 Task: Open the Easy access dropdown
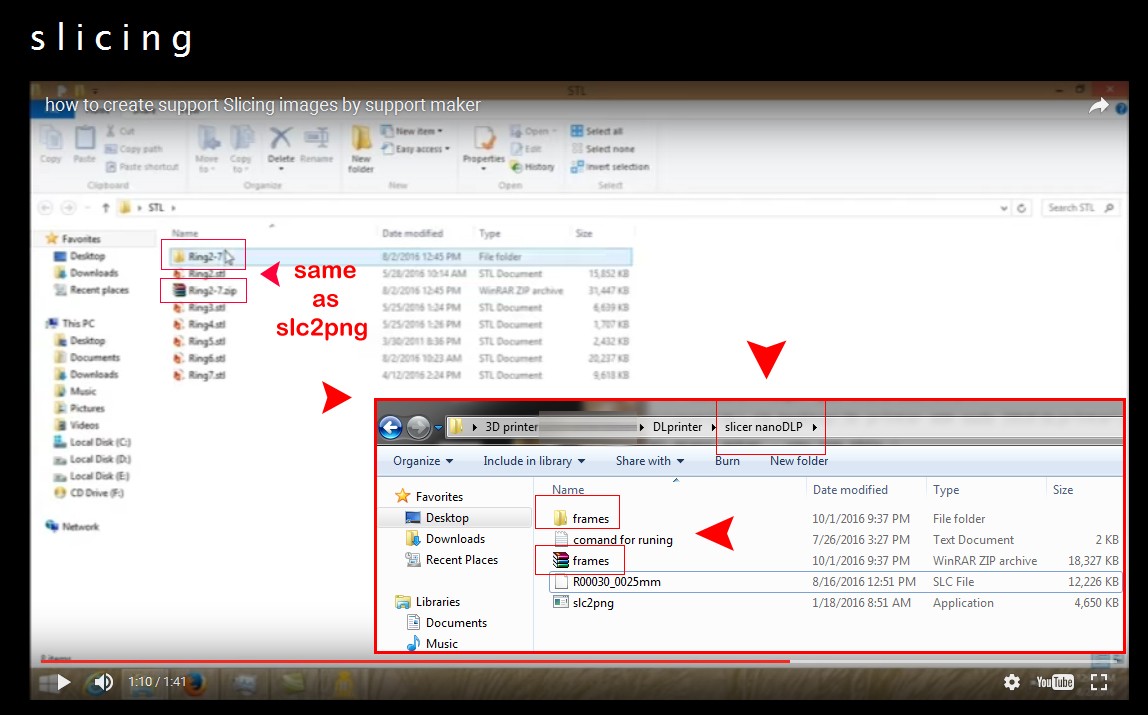point(415,149)
